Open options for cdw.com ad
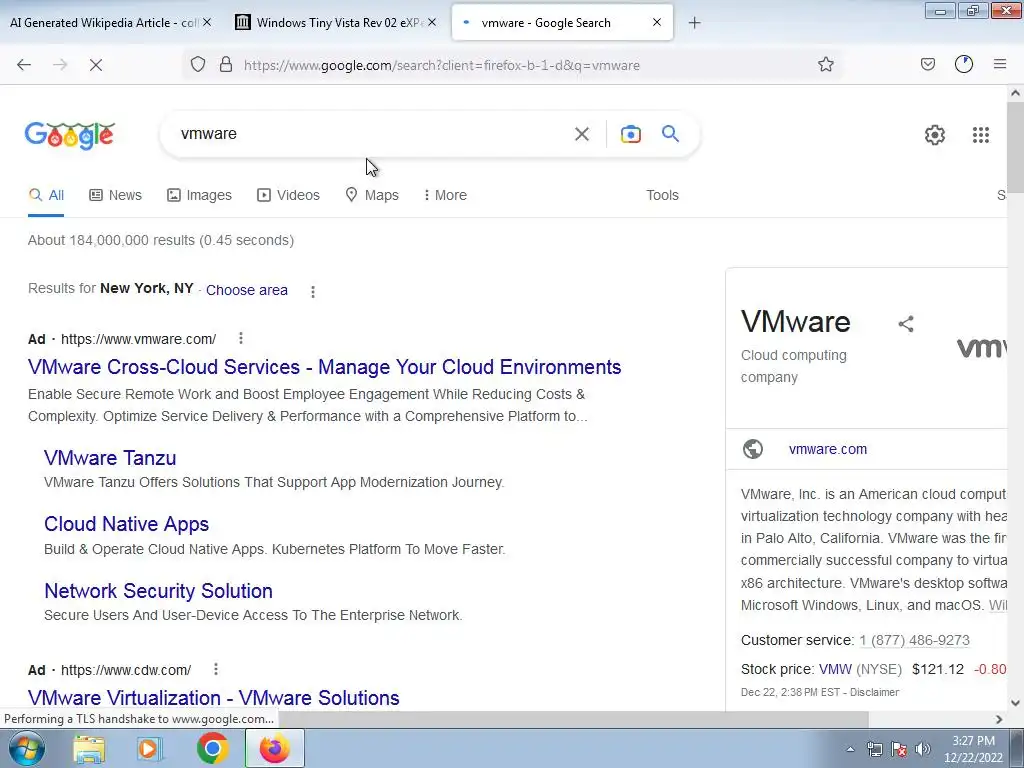 216,669
